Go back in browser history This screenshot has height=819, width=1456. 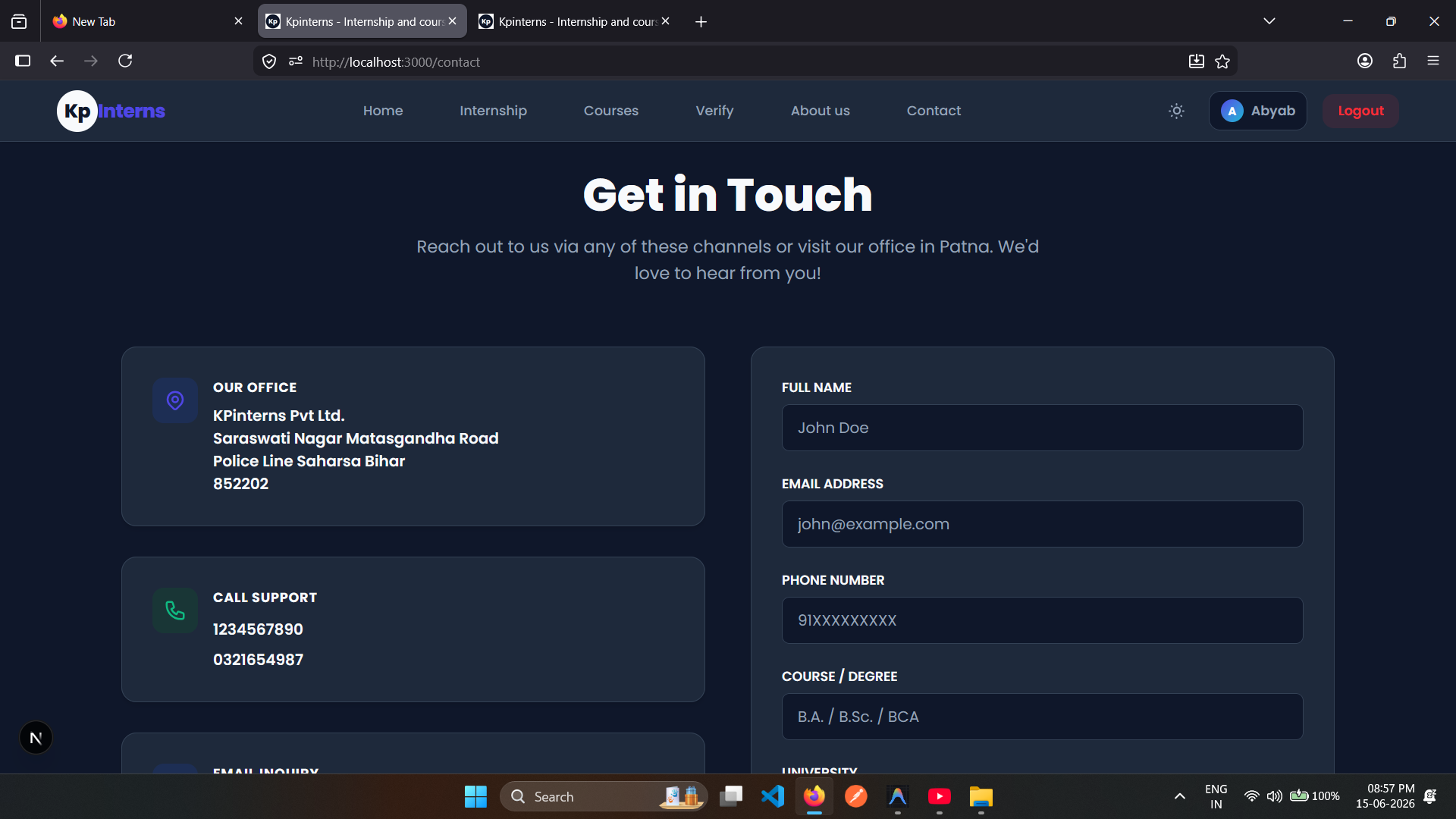[57, 61]
